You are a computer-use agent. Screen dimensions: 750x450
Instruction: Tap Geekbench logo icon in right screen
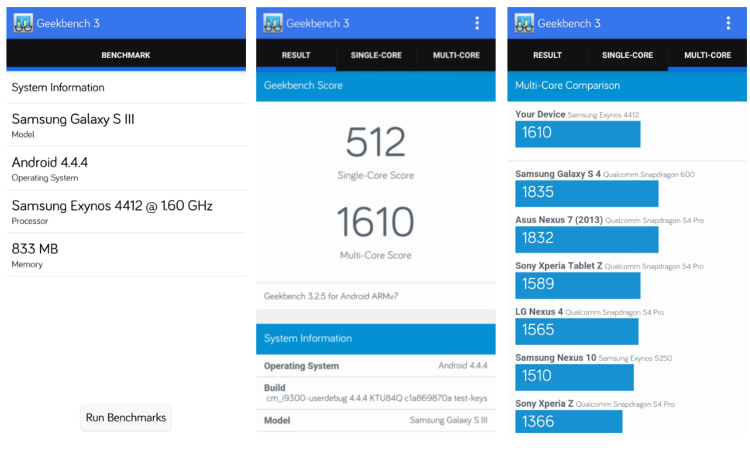(x=524, y=23)
